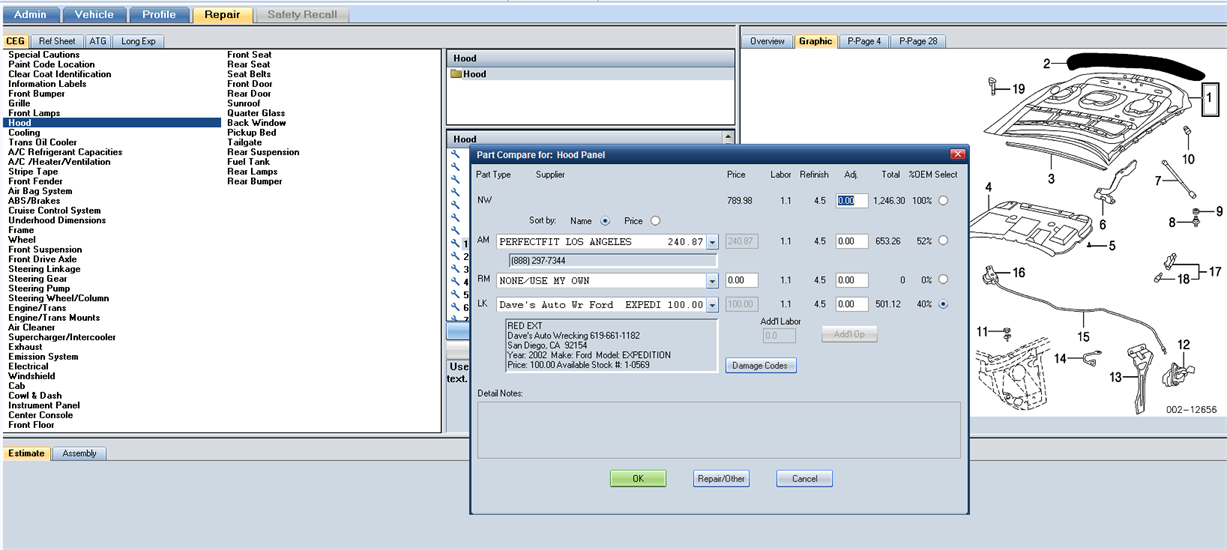This screenshot has width=1227, height=550.
Task: Select Front Bumper in the category list
Action: coord(35,94)
